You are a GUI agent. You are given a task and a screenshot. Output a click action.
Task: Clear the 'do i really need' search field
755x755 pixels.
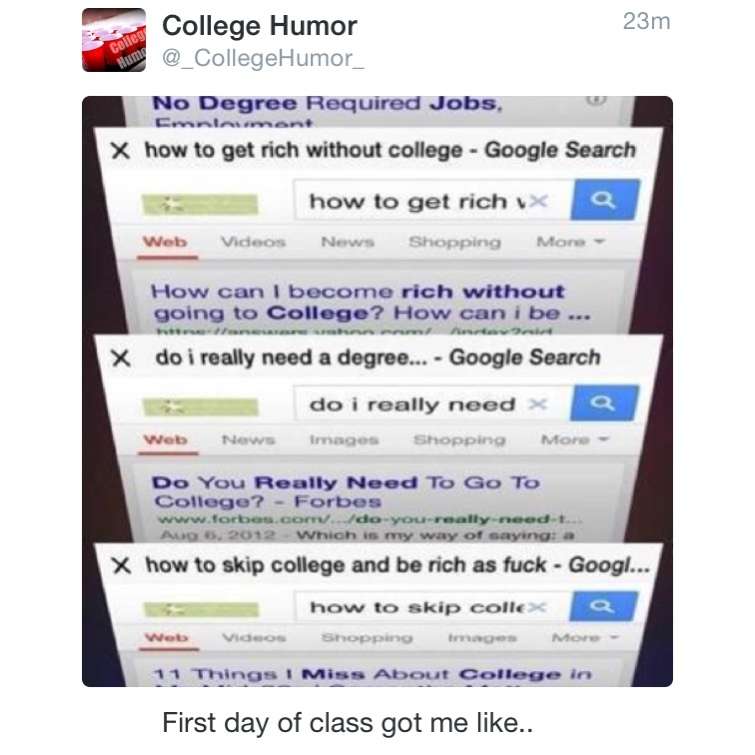(x=537, y=404)
